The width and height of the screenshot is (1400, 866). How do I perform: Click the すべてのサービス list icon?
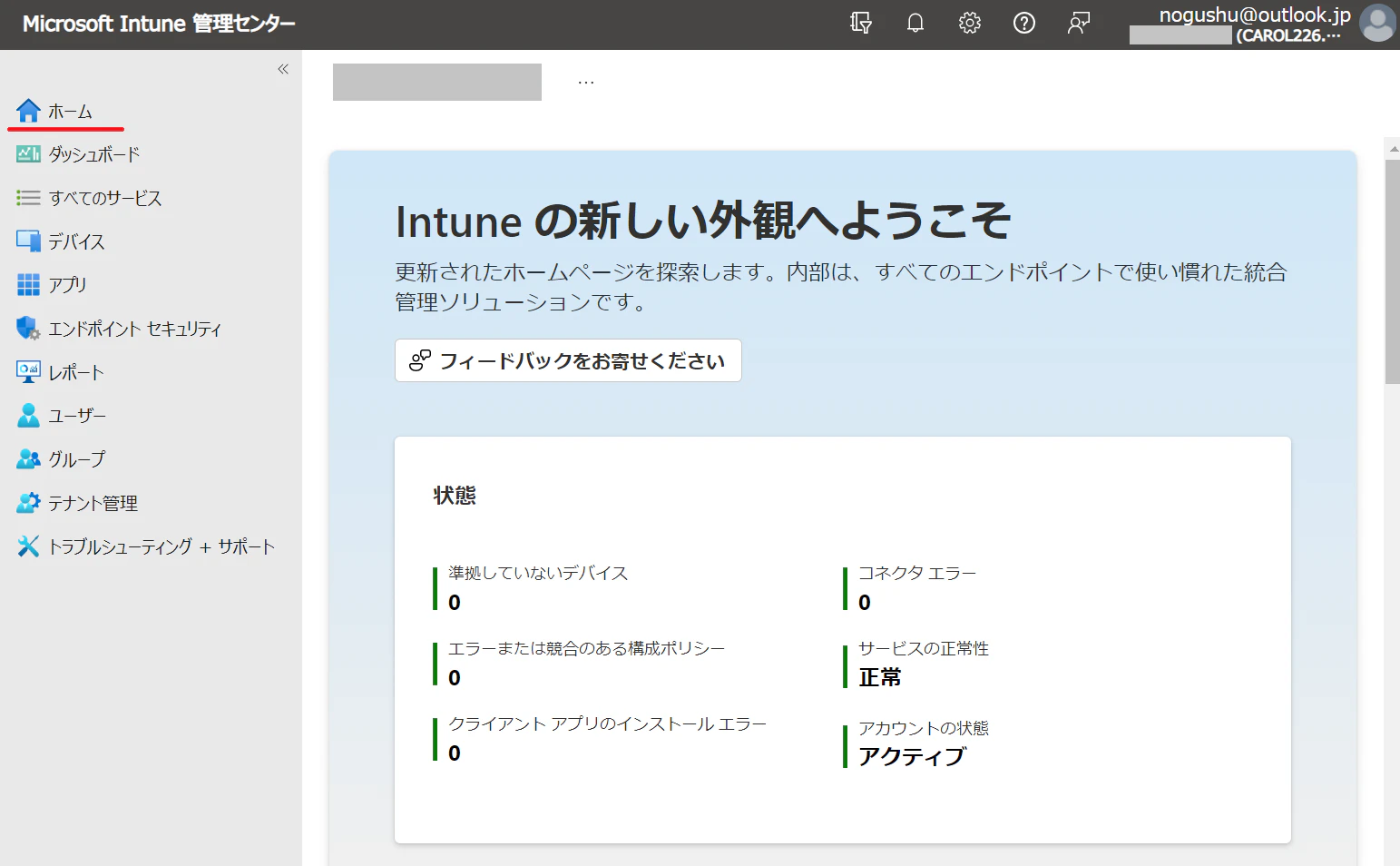(x=28, y=198)
